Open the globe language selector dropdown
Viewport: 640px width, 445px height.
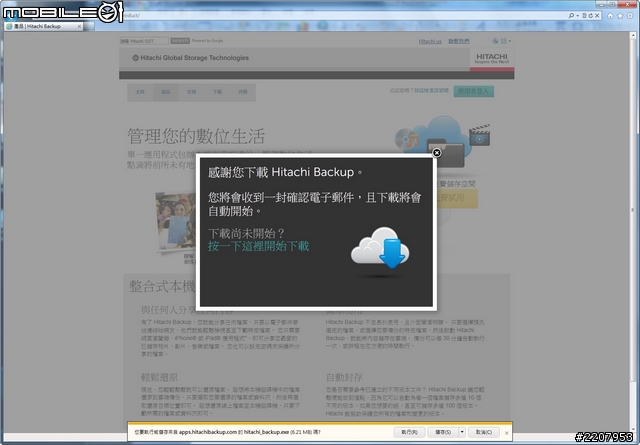502,41
